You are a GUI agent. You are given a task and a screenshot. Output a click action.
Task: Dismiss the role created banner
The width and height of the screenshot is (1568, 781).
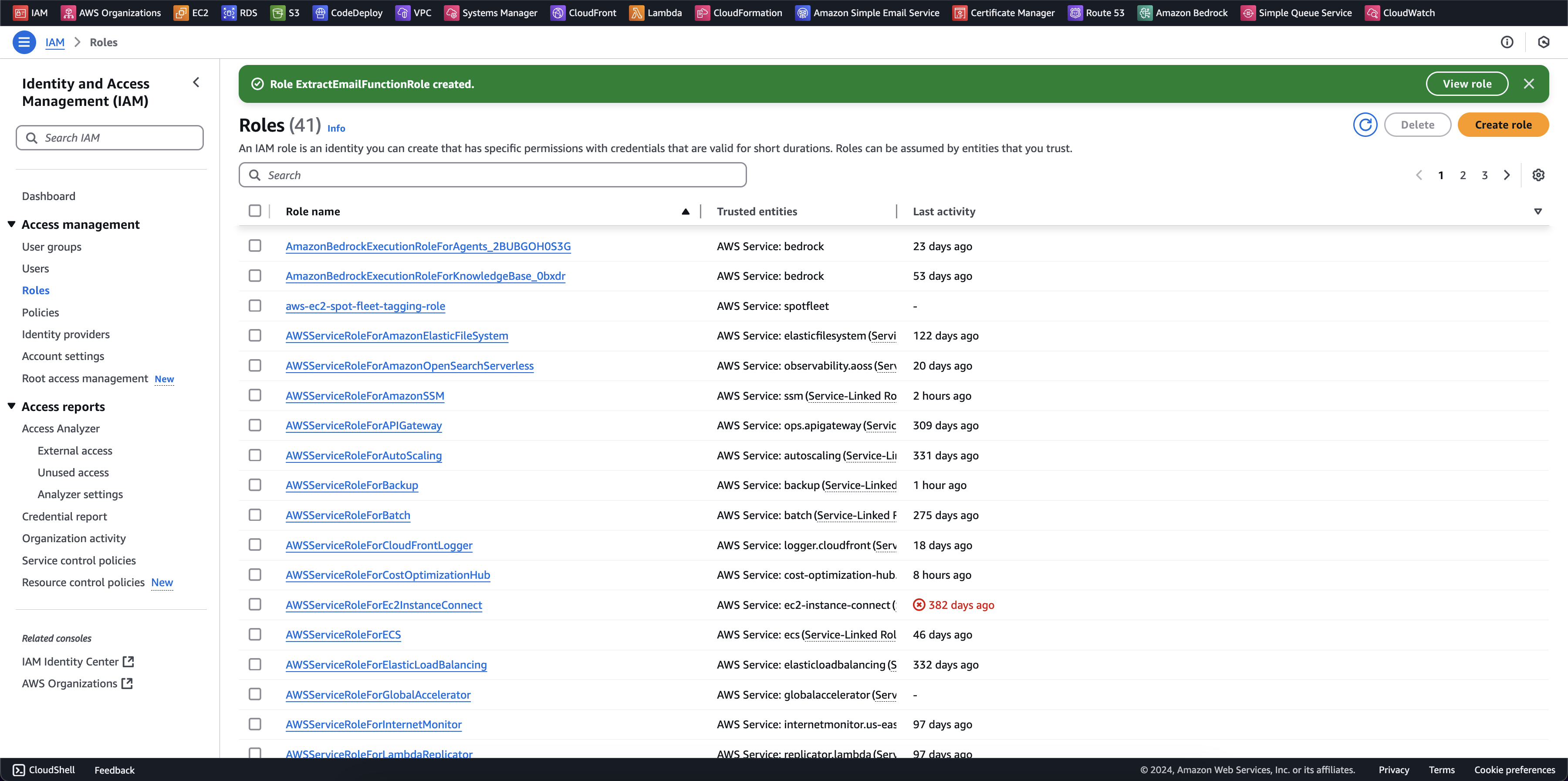click(1528, 84)
